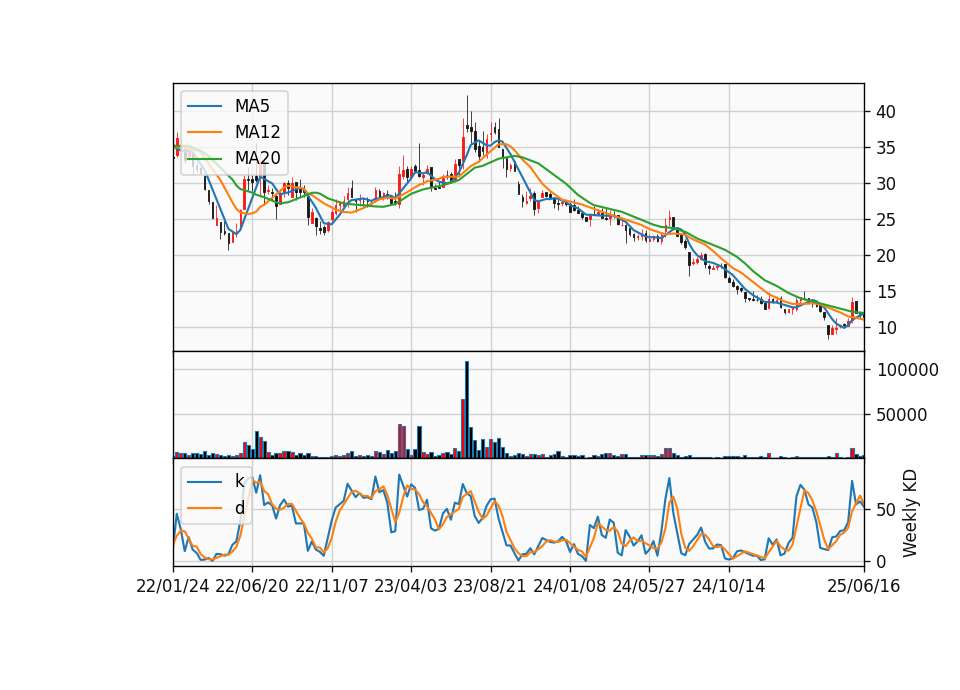Screen dimensions: 960x690
Task: Click the highest candlestick wick above 40
Action: point(467,113)
